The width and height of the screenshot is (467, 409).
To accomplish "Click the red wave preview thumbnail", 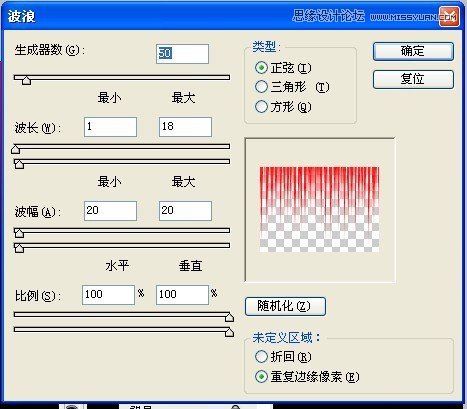I will click(319, 209).
